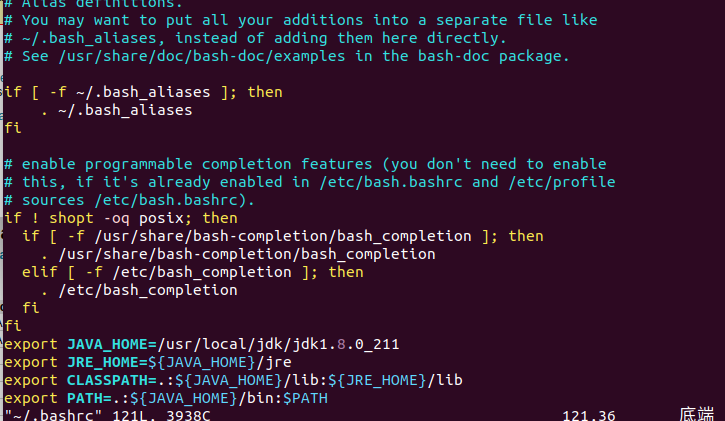
Task: Click the '~/.bashrc' filename in status line
Action: [53, 415]
